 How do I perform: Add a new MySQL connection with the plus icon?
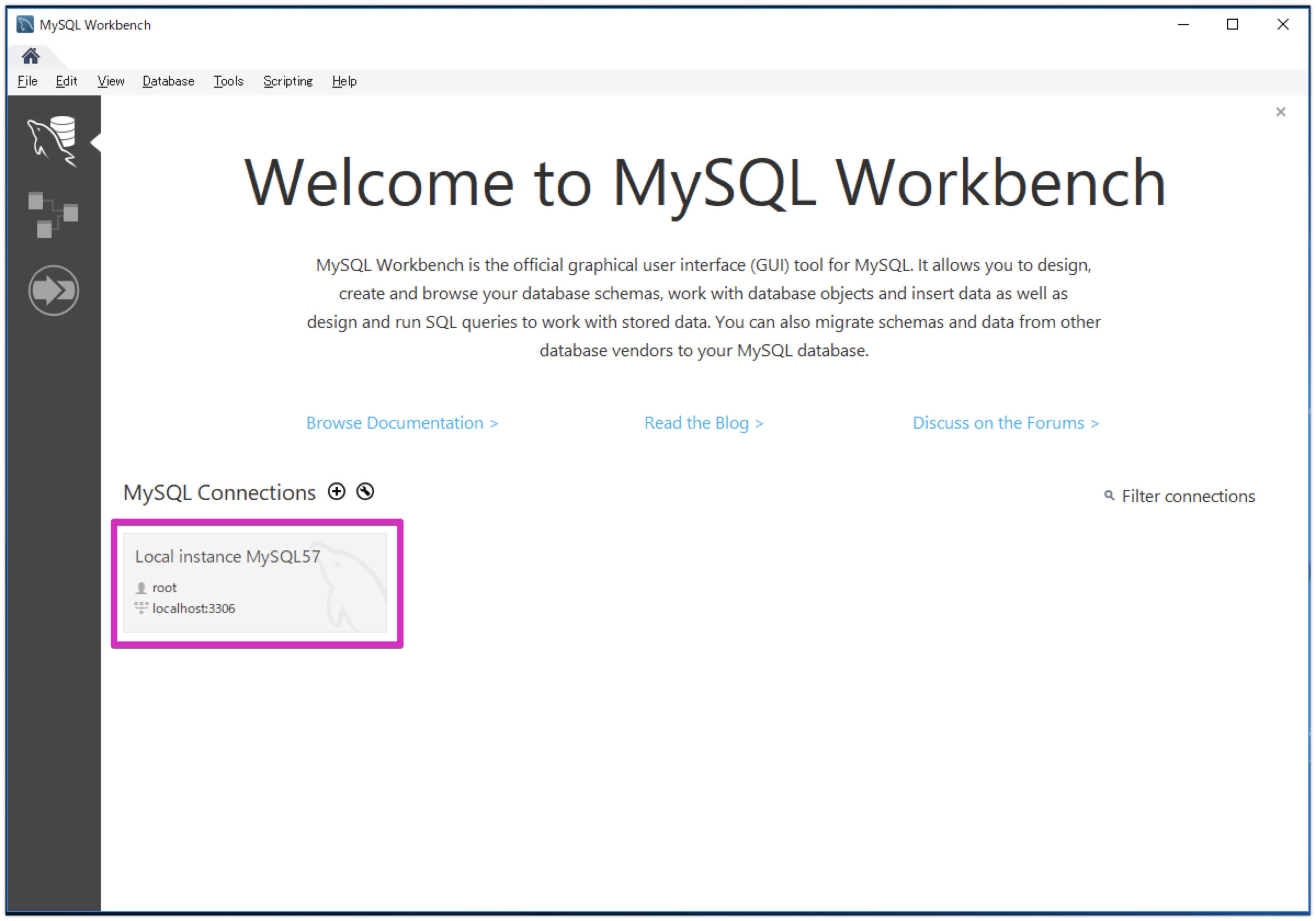click(x=337, y=491)
